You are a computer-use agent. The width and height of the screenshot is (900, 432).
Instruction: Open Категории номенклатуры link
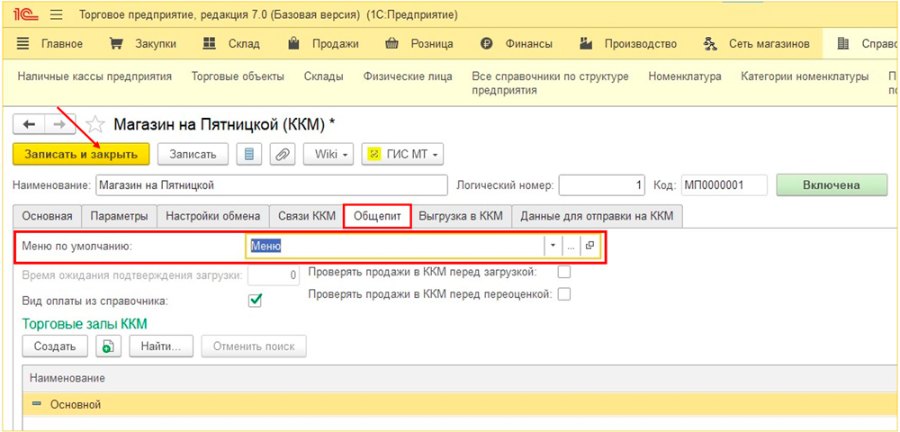805,76
